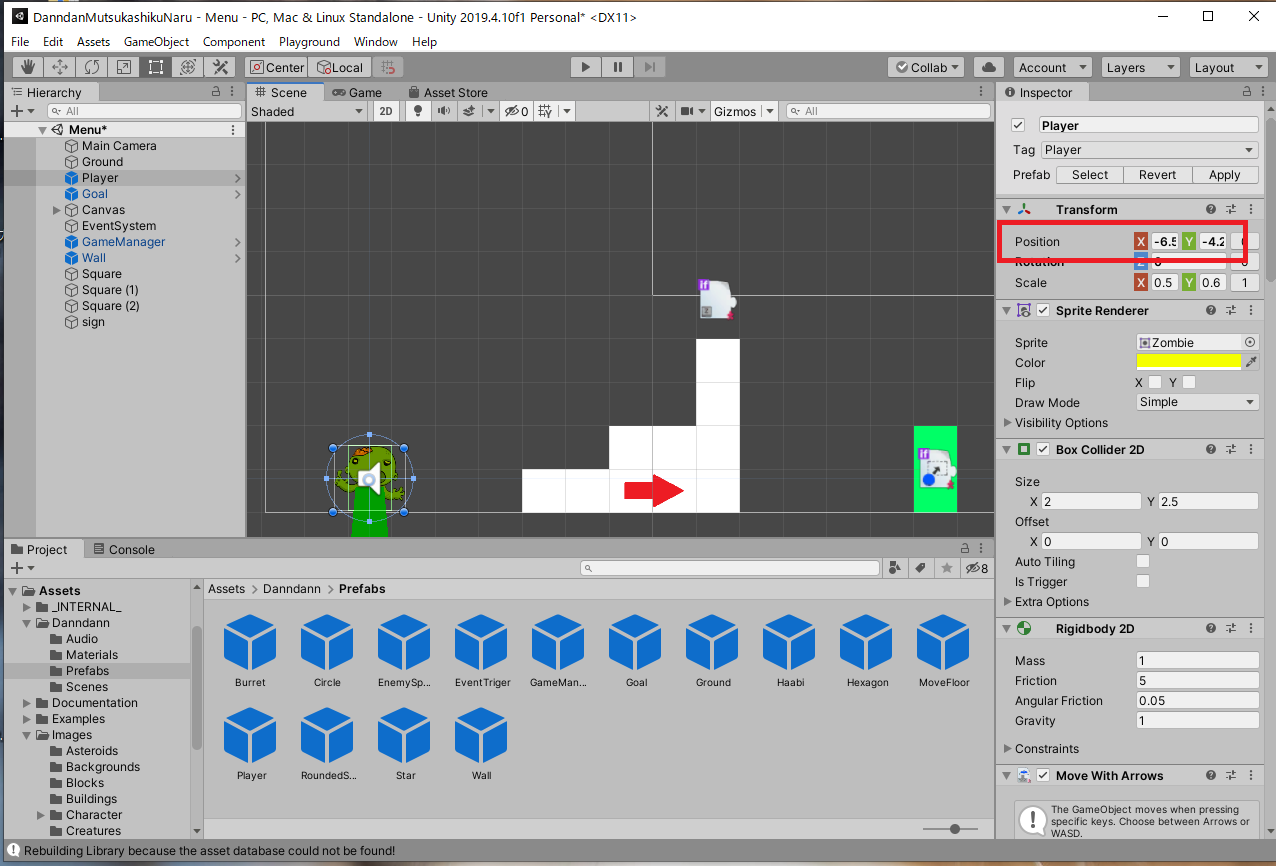1276x866 pixels.
Task: Open the Collab button
Action: (x=926, y=67)
